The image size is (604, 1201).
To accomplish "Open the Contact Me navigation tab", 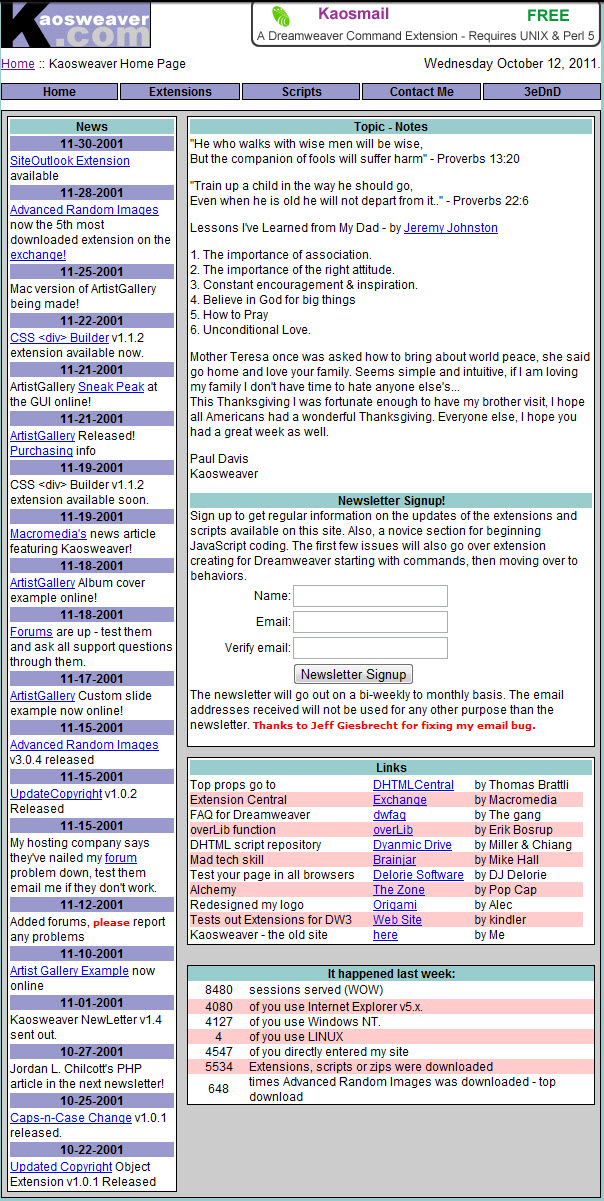I will [421, 92].
